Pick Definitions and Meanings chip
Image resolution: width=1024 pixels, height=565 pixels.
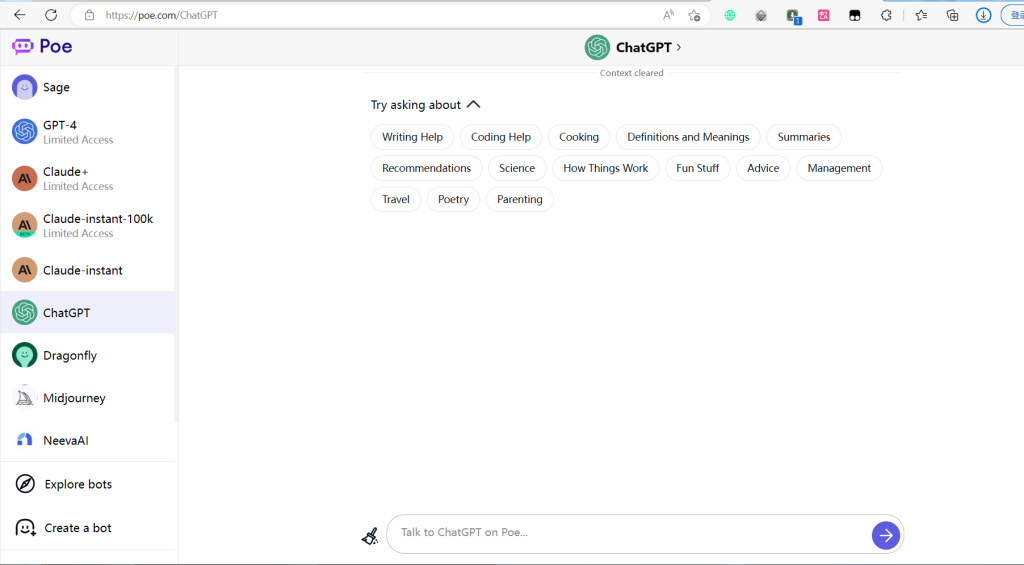688,137
